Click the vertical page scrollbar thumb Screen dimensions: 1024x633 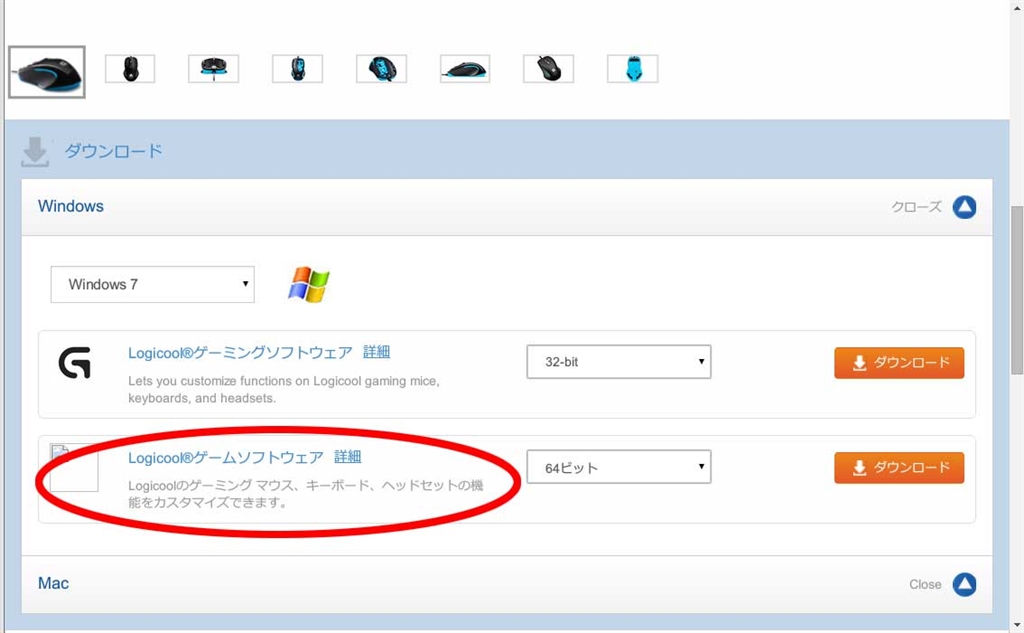(x=1017, y=290)
